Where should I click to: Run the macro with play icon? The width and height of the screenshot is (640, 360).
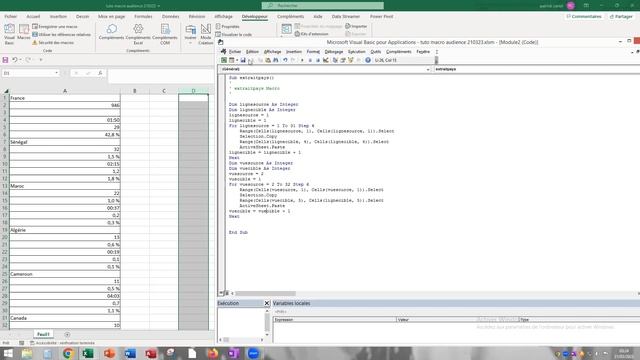click(x=302, y=60)
